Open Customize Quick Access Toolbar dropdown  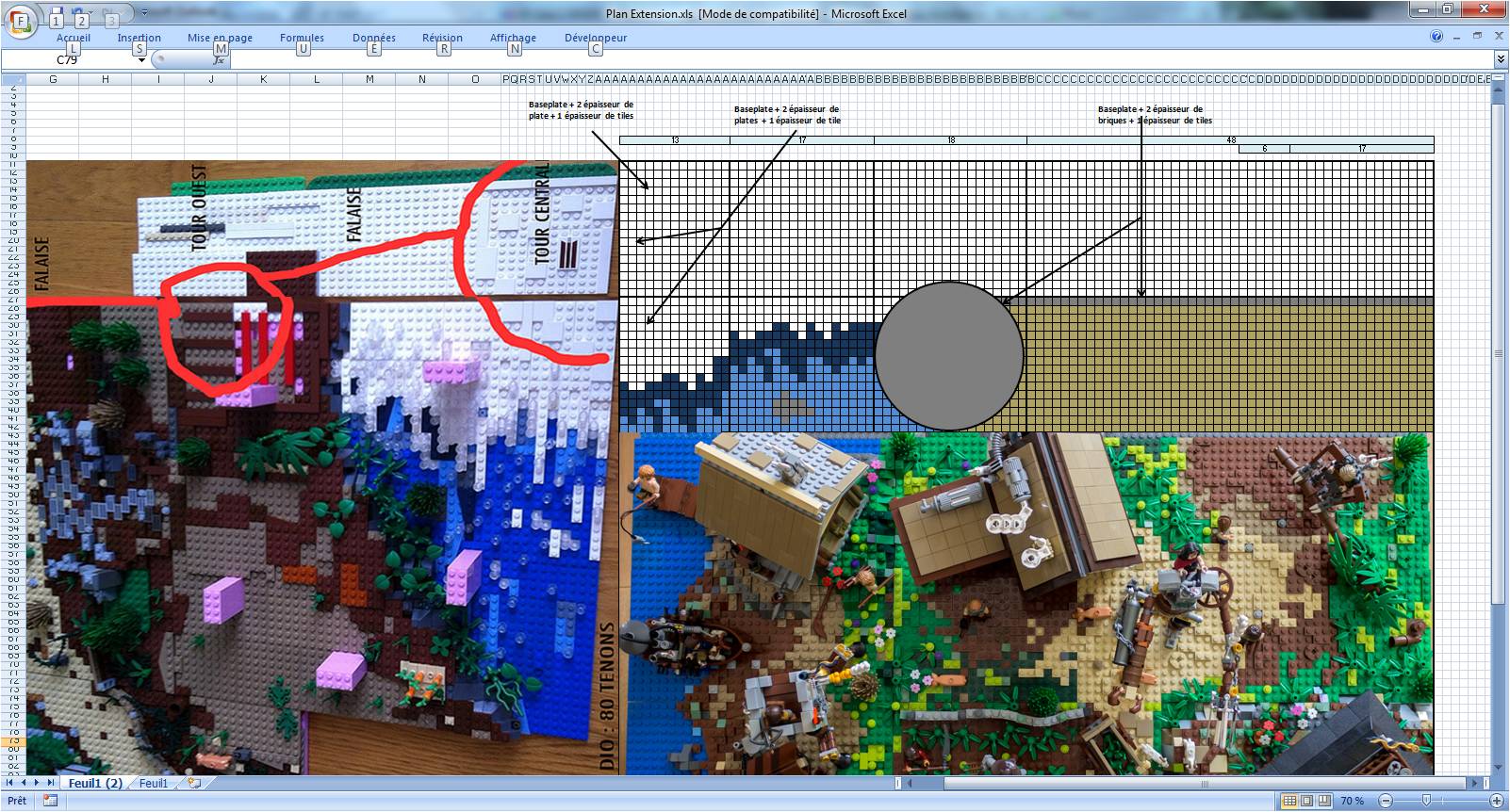(144, 13)
